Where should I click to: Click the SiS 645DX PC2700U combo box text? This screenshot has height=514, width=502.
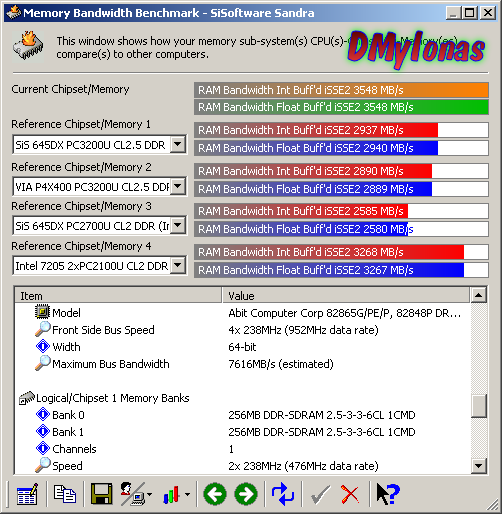tap(92, 226)
